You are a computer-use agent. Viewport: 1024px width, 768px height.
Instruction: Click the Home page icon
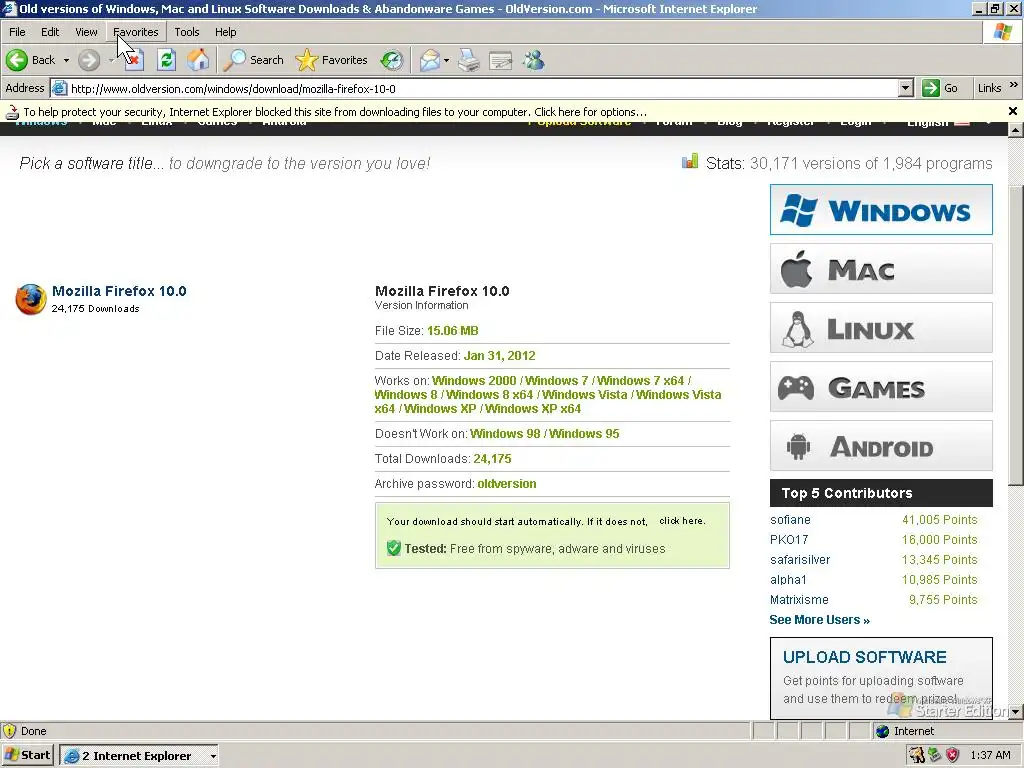pyautogui.click(x=199, y=60)
